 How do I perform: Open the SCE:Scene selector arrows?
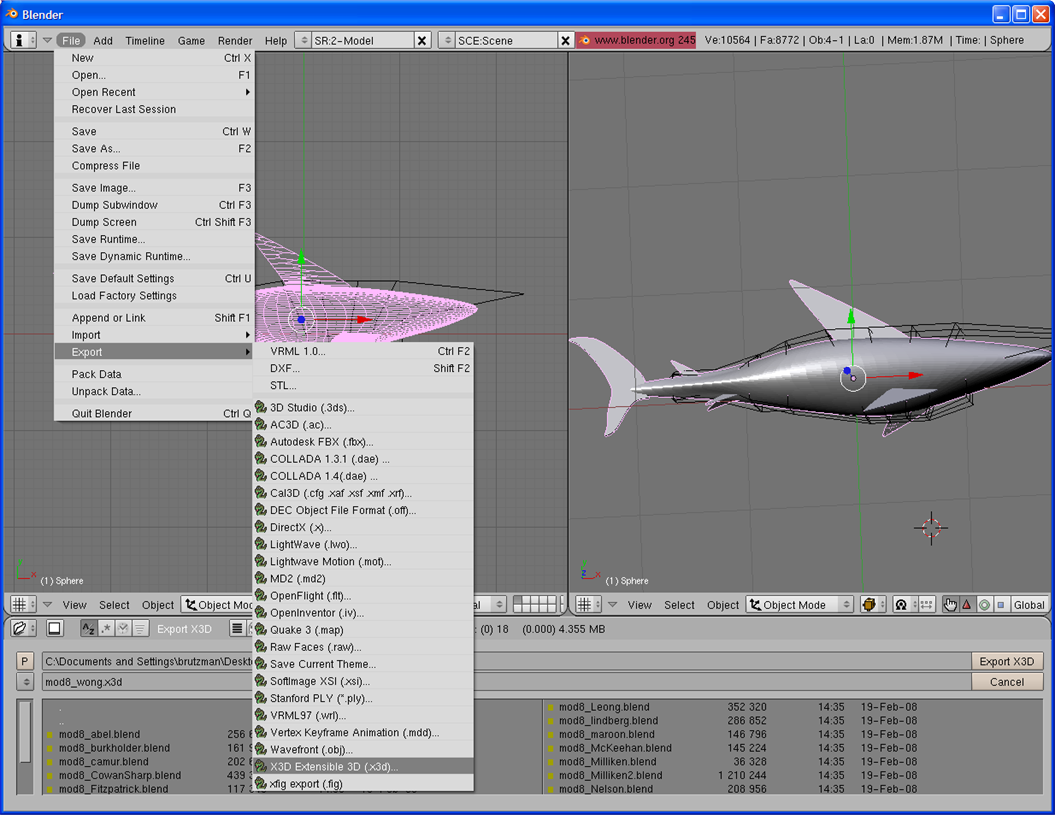pyautogui.click(x=447, y=40)
